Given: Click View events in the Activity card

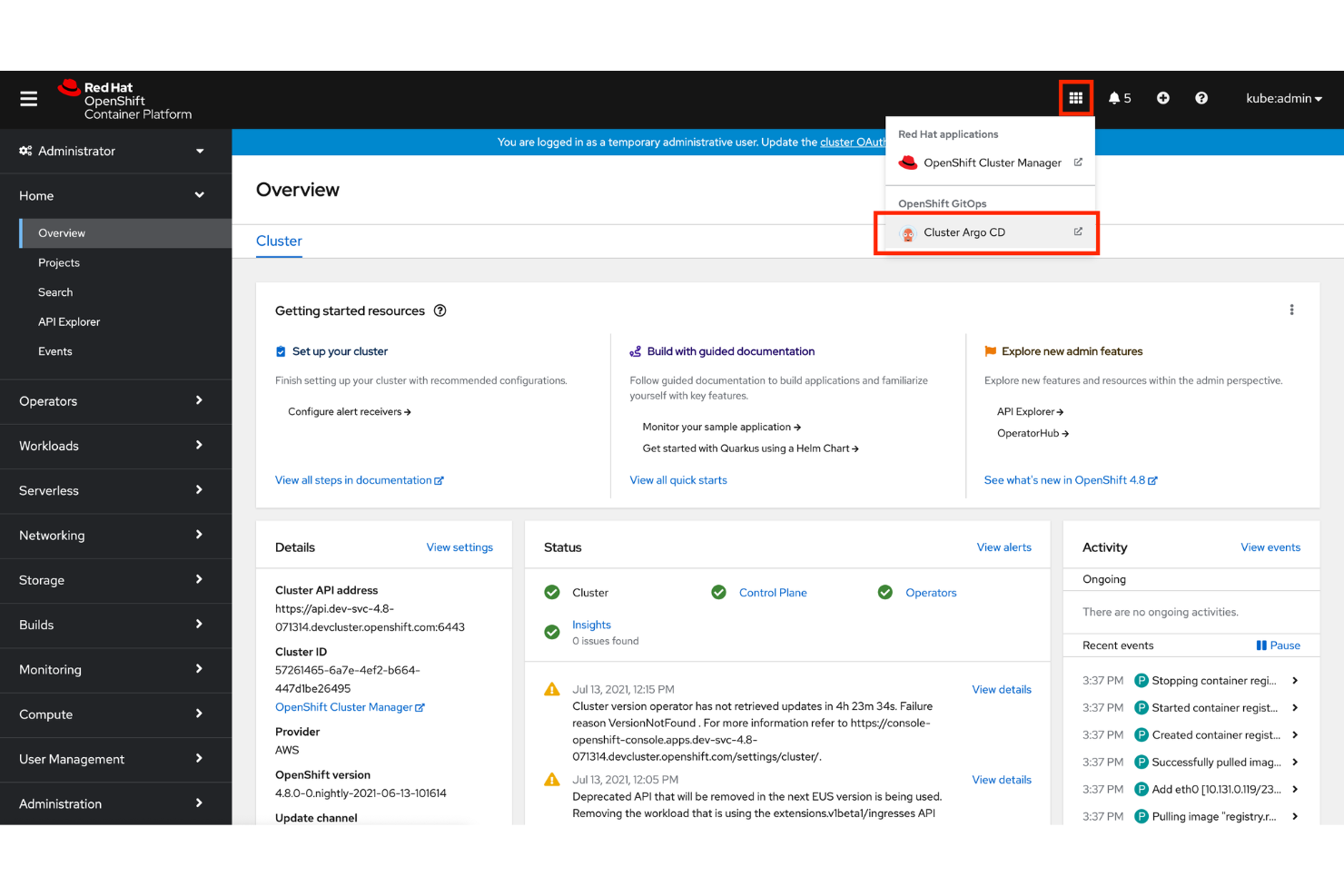Looking at the screenshot, I should 1270,547.
